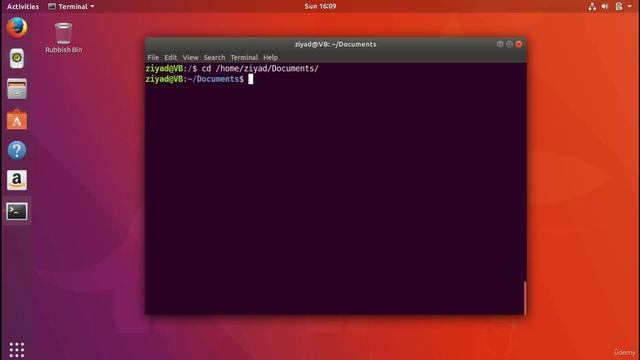Open the Edit menu in Terminal
Viewport: 640px width, 360px height.
click(171, 58)
